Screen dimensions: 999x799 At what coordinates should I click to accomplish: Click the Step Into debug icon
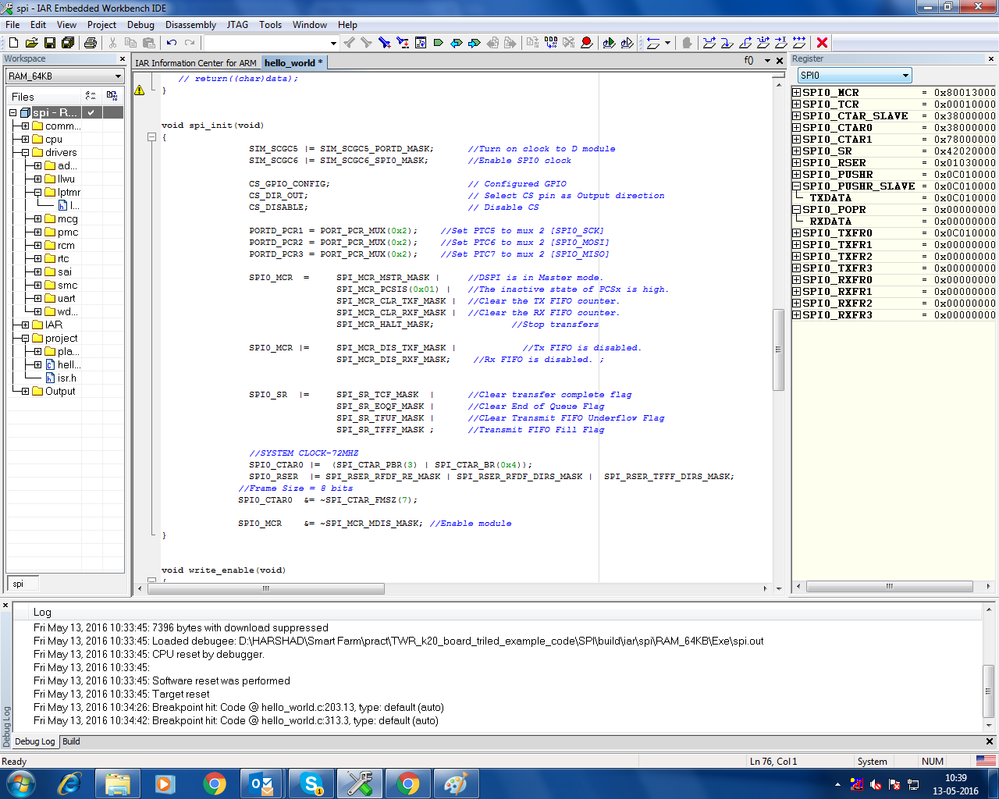727,43
